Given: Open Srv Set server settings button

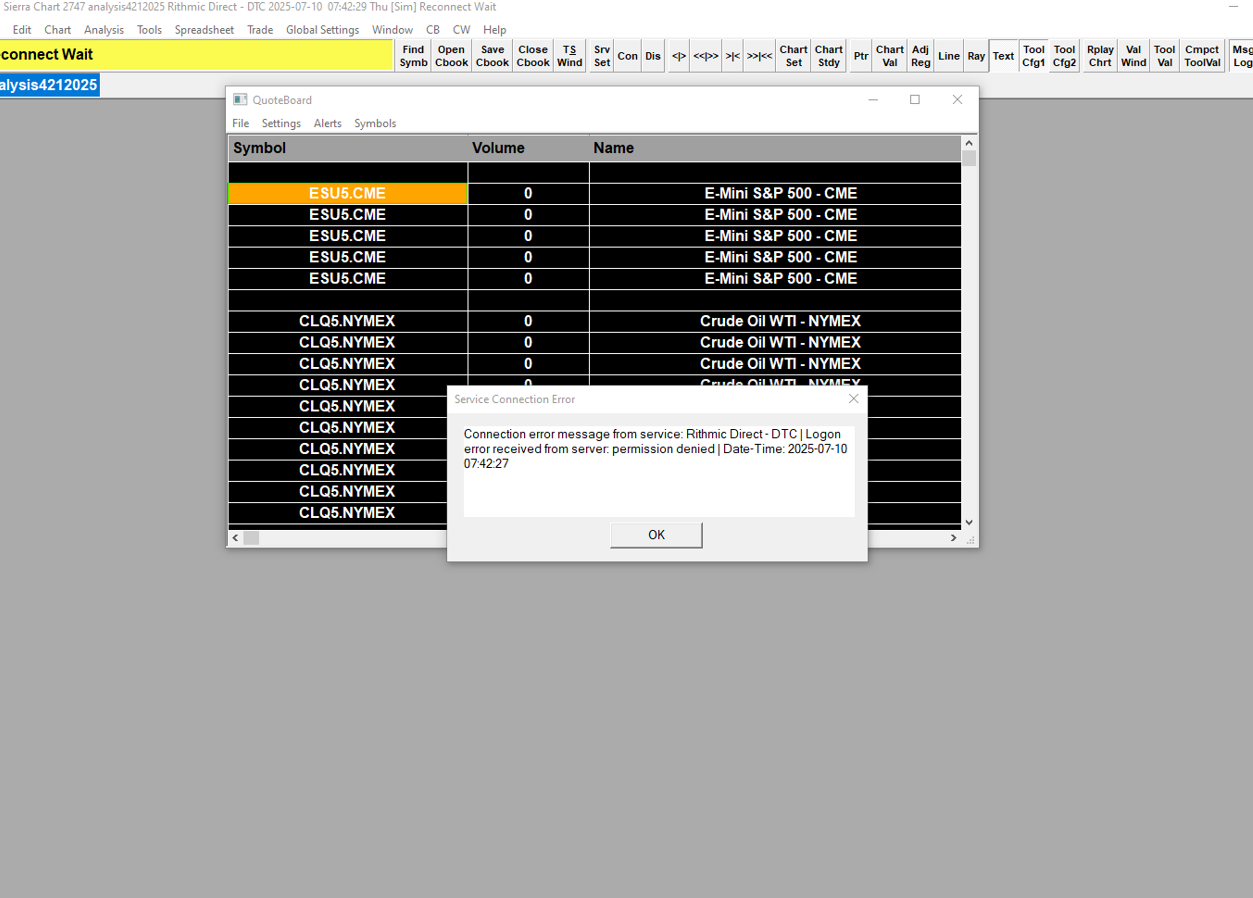Looking at the screenshot, I should coord(602,56).
